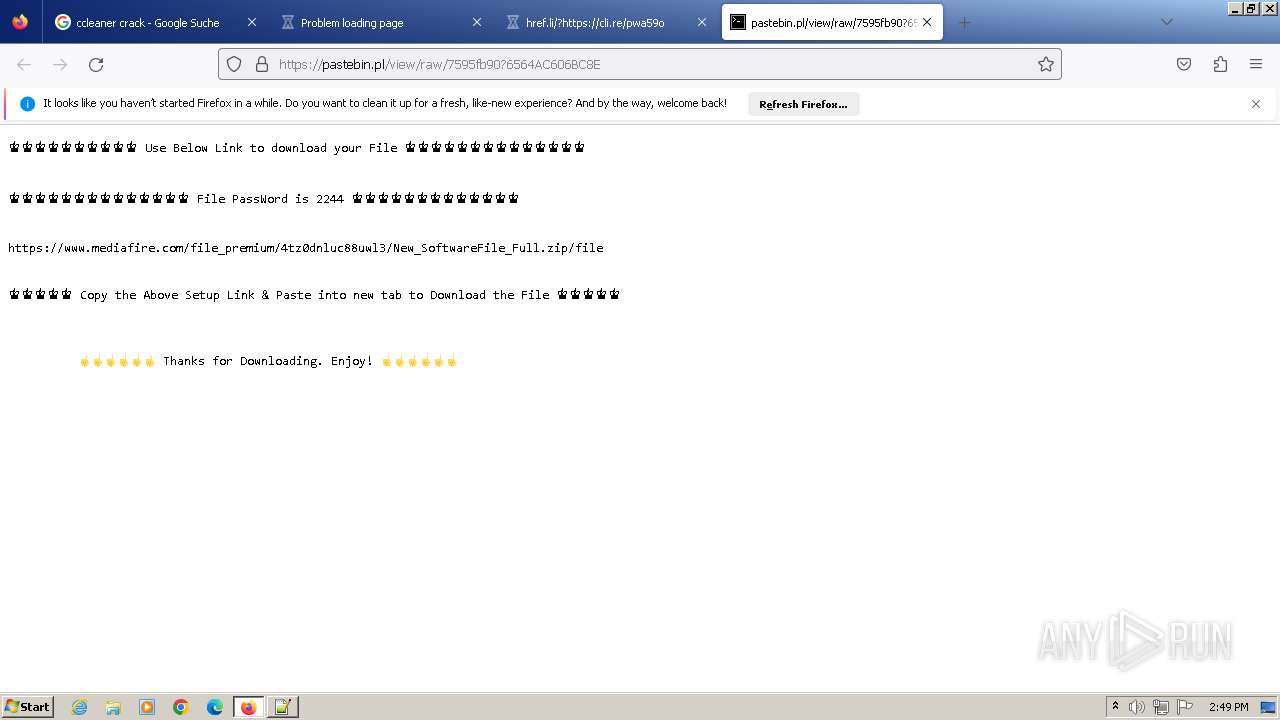The width and height of the screenshot is (1280, 720).
Task: Launch Microsoft Edge from taskbar
Action: click(215, 707)
